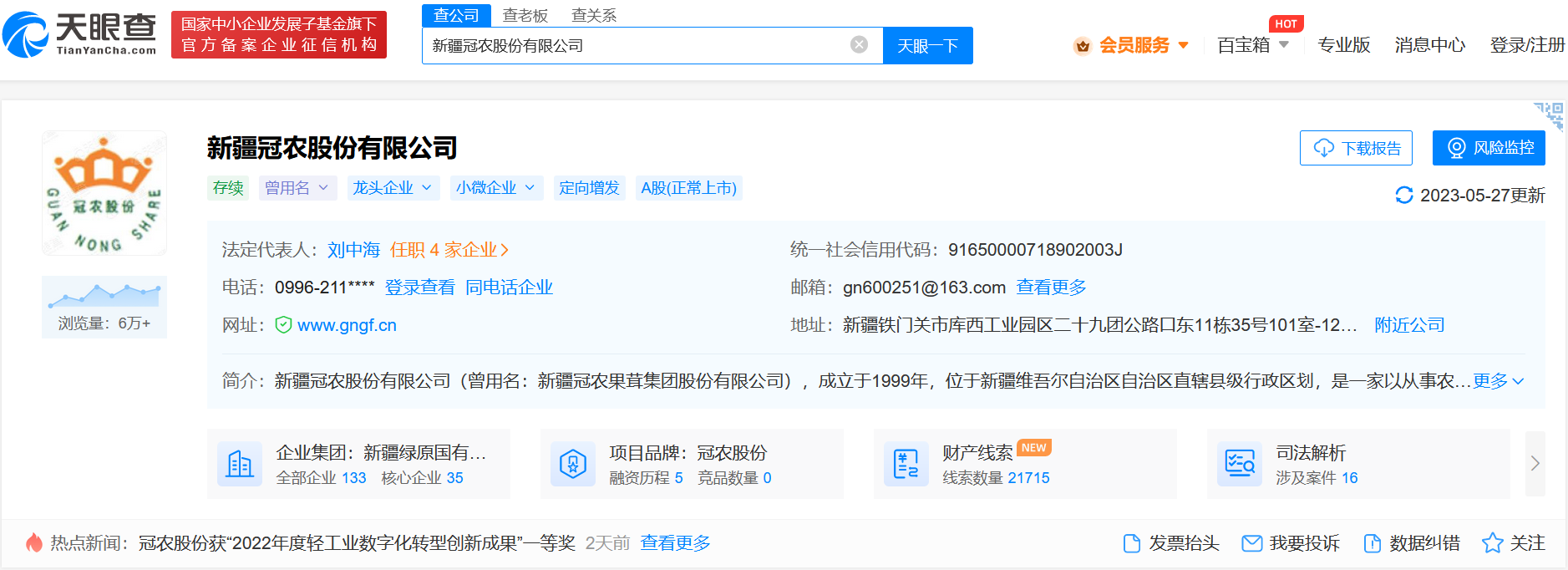Screen dimensions: 1568x570
Task: Click the 下载报告 button
Action: tap(1356, 148)
